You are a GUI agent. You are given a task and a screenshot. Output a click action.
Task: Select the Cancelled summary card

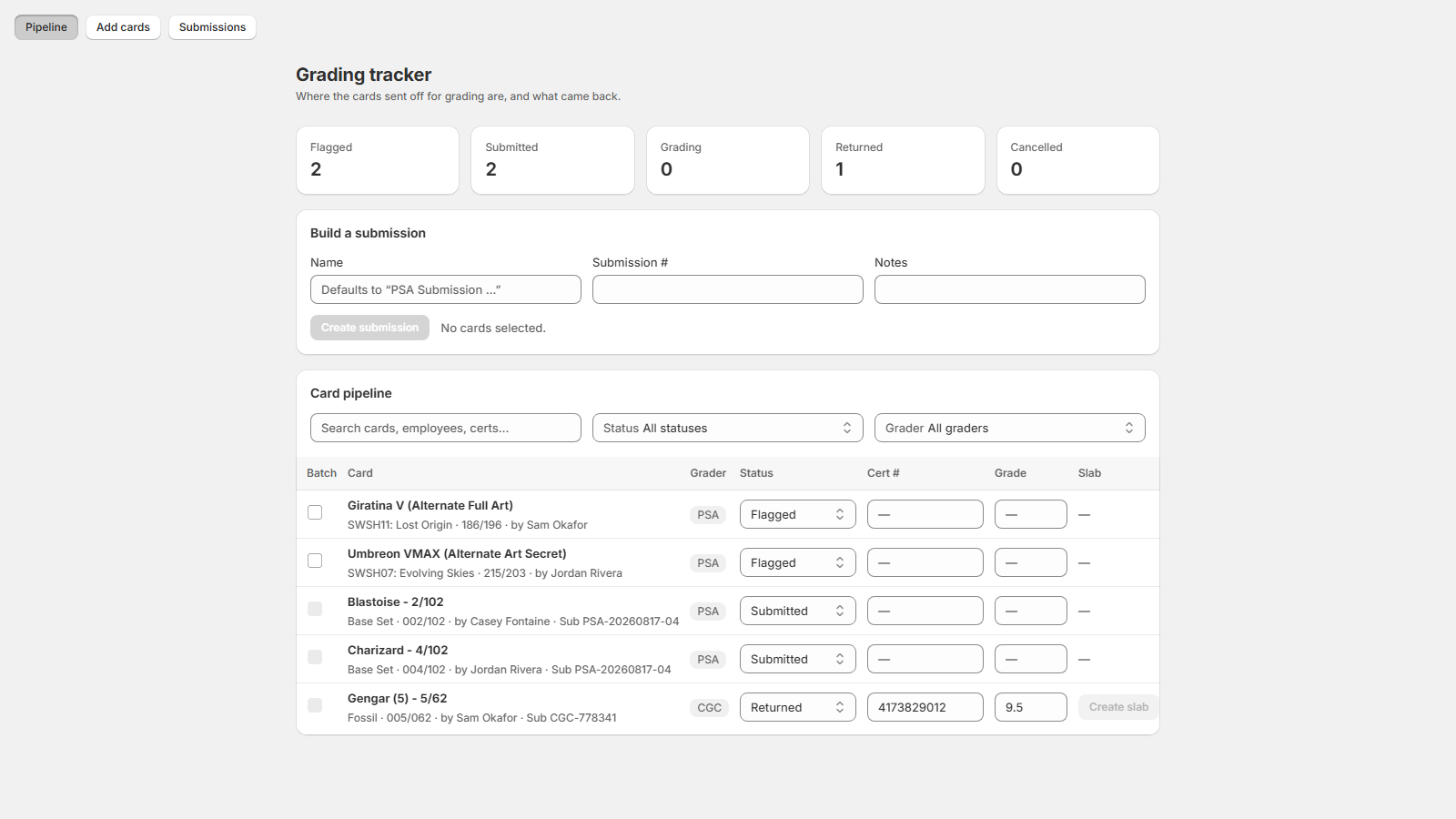click(x=1078, y=160)
